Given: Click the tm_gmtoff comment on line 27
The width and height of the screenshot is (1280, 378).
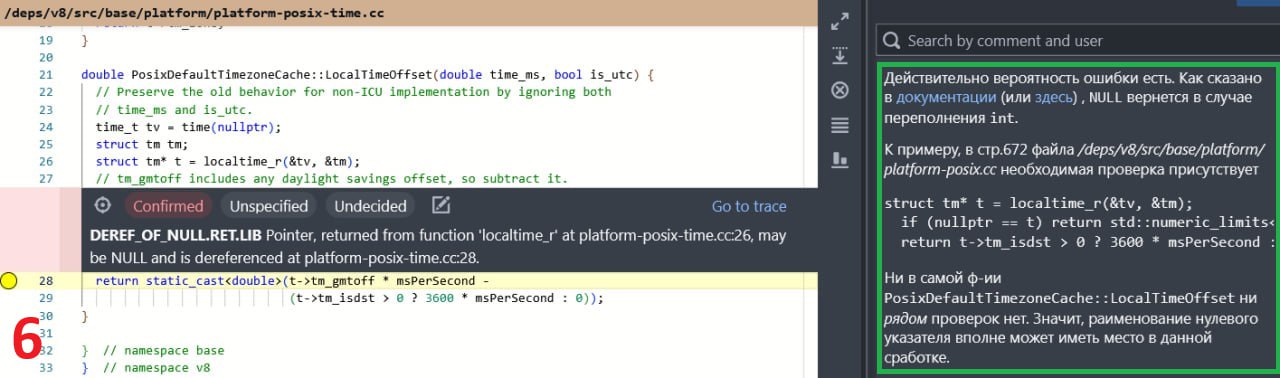Looking at the screenshot, I should 331,178.
